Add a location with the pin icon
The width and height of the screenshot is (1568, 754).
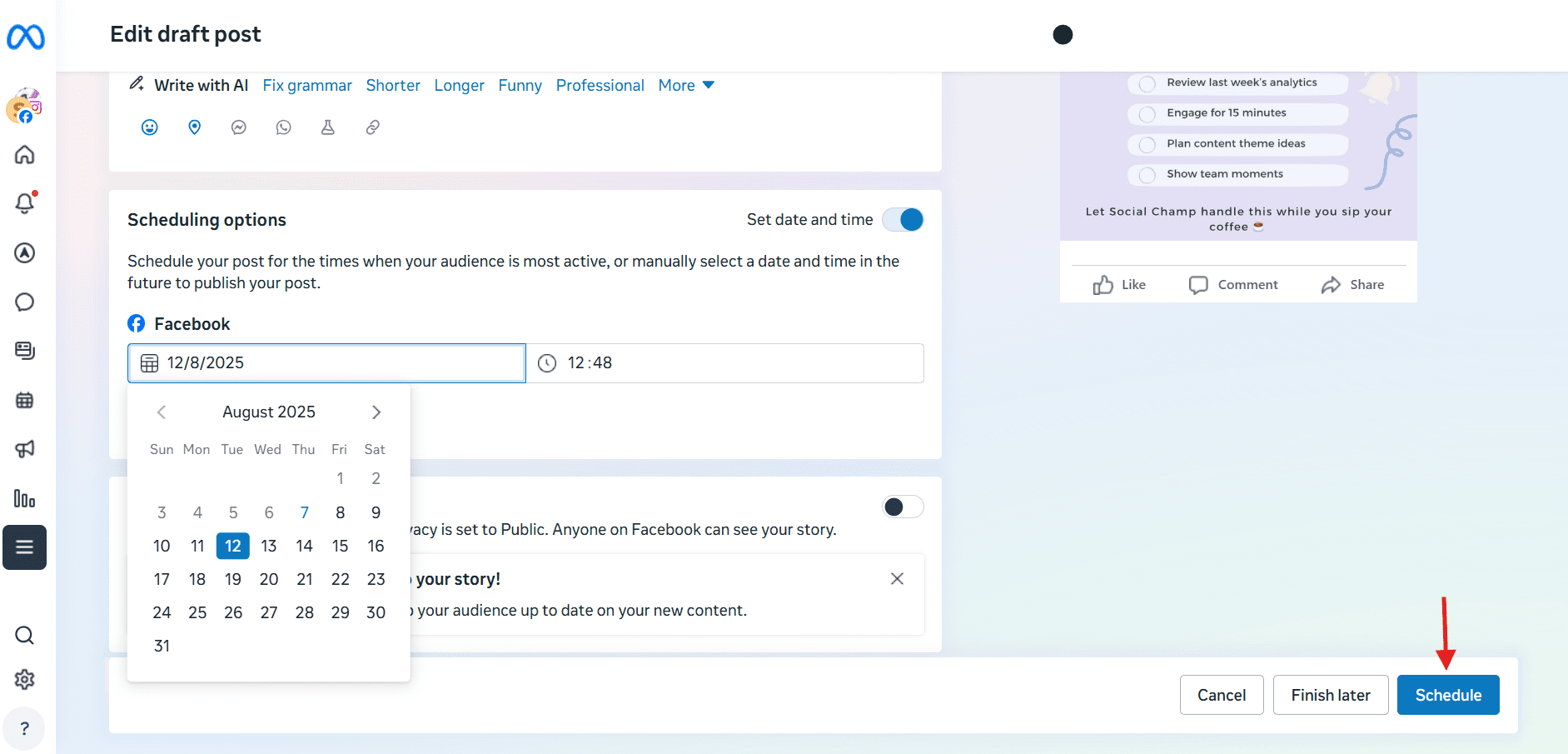click(x=194, y=127)
